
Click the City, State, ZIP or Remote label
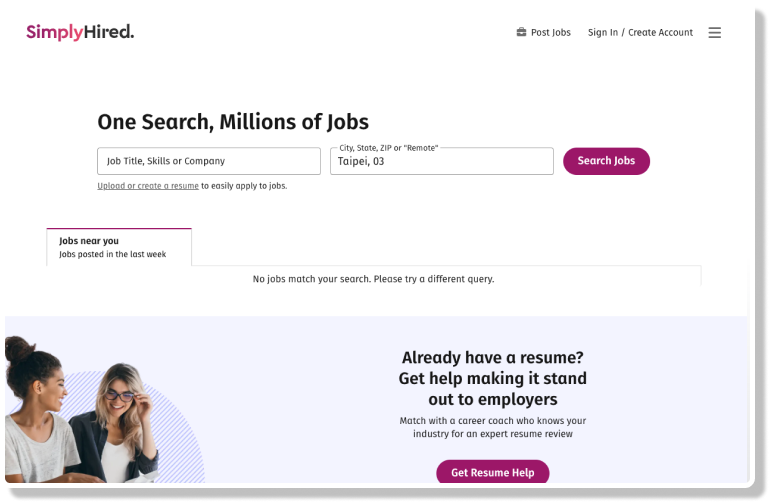tap(389, 148)
